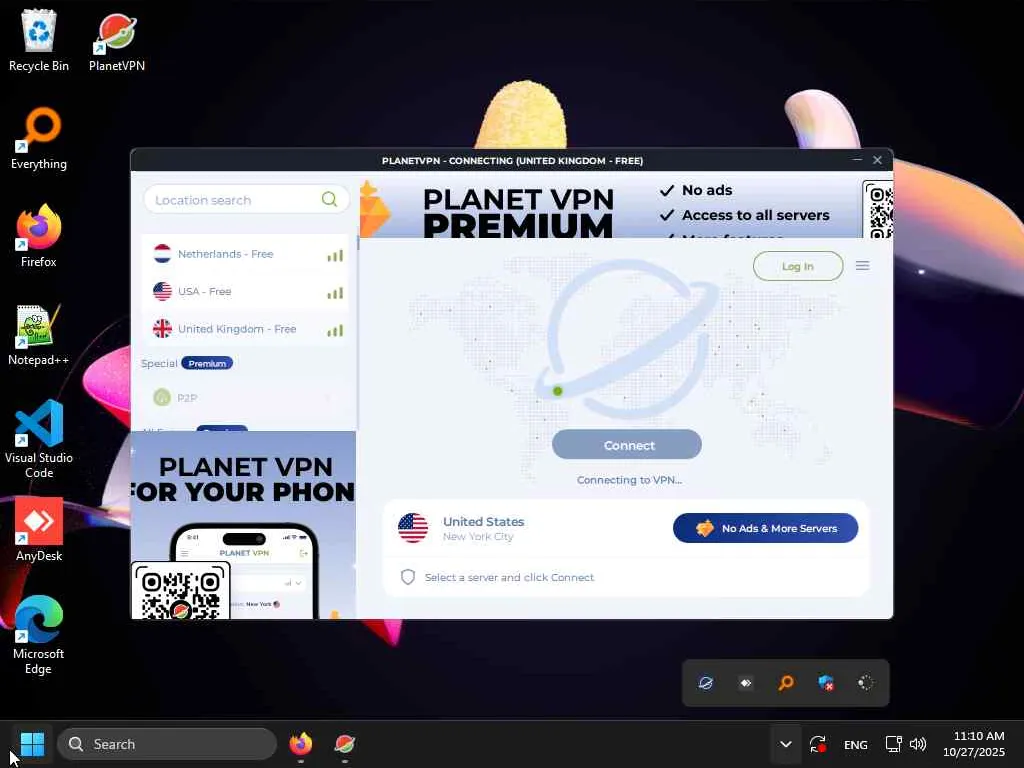Open the hamburger menu next to Log In
Image resolution: width=1024 pixels, height=768 pixels.
862,266
